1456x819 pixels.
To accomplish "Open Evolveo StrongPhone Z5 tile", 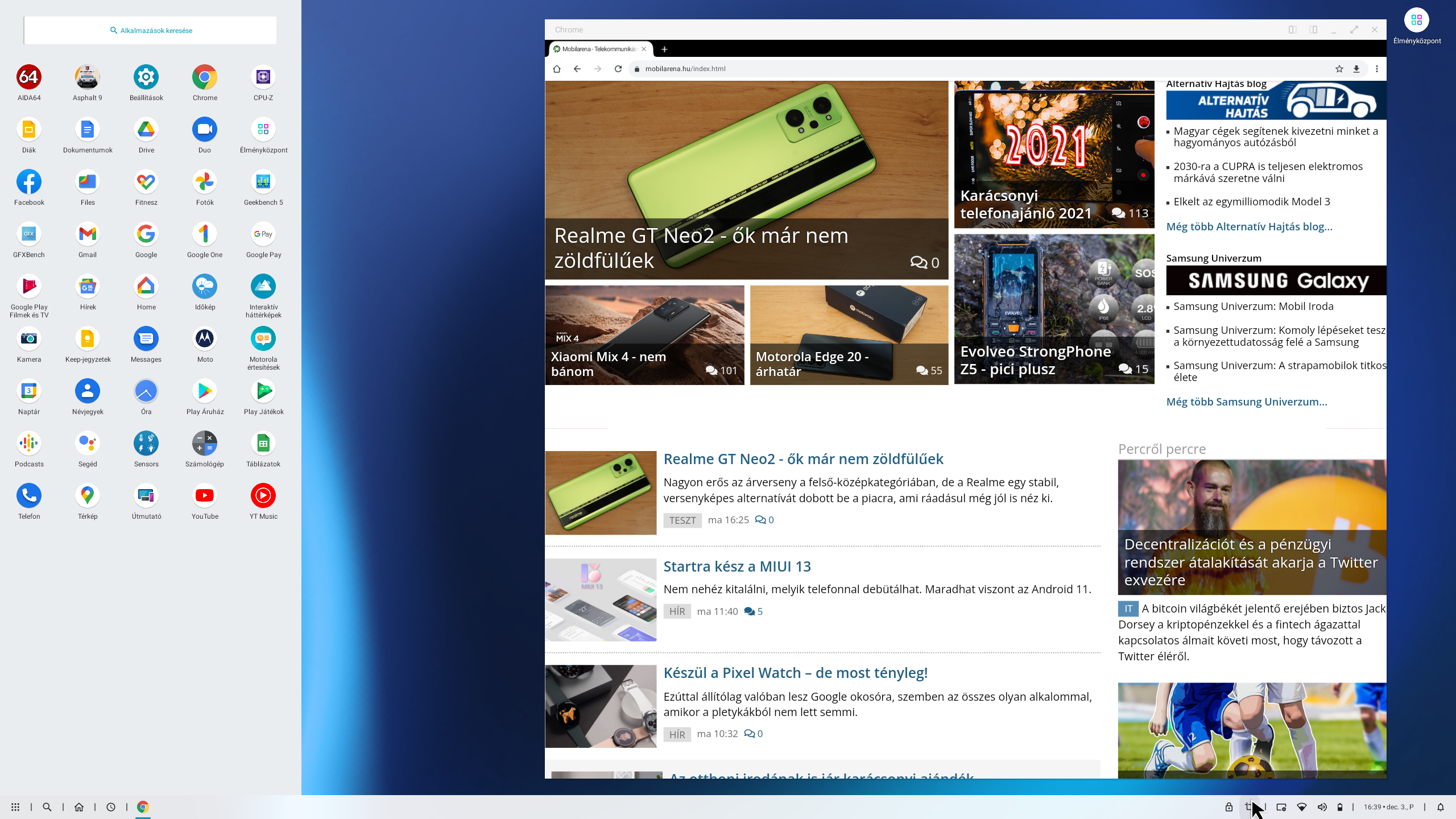I will coord(1054,309).
